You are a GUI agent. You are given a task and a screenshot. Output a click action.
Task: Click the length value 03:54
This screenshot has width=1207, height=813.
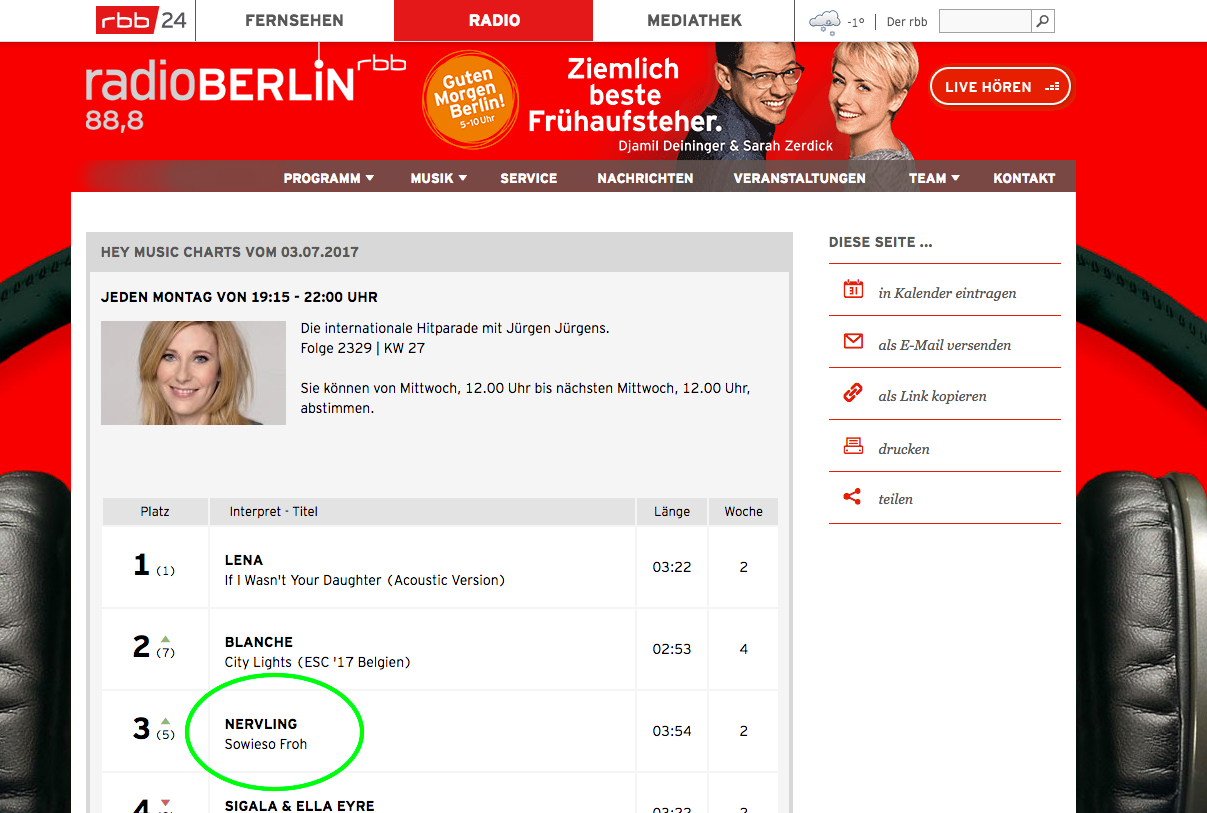pos(672,731)
